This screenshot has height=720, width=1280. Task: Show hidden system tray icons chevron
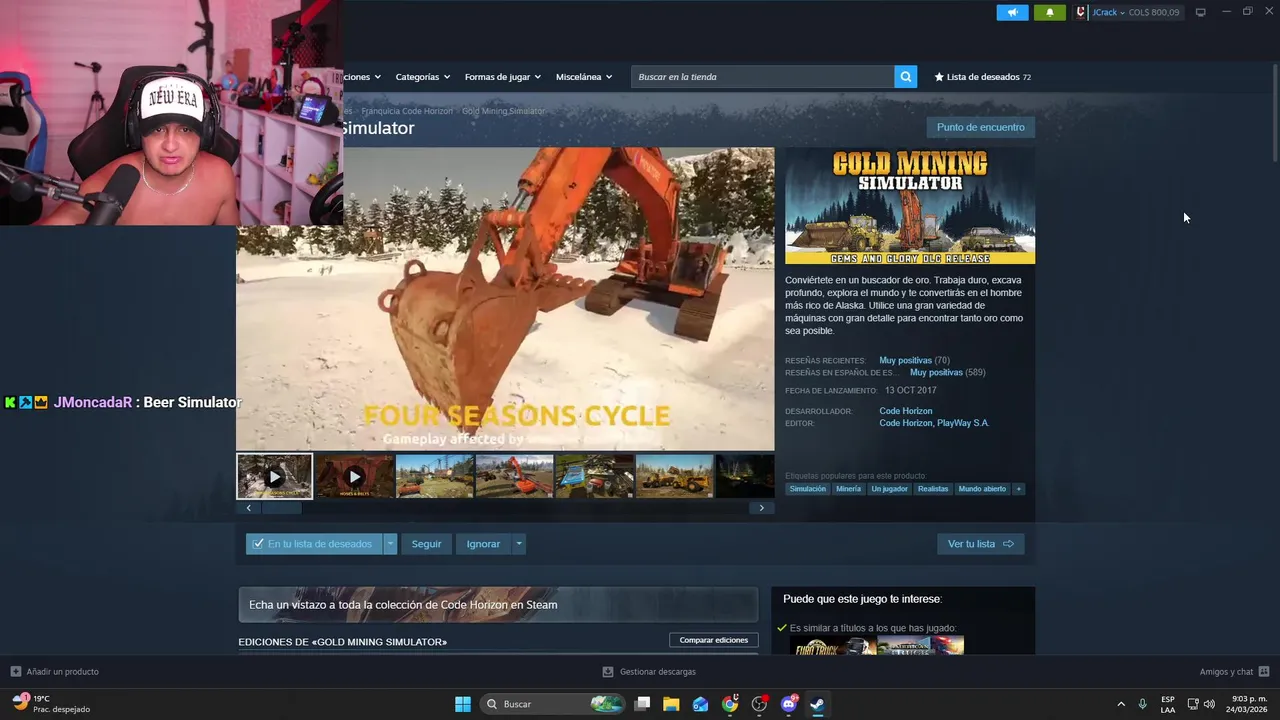[x=1121, y=704]
